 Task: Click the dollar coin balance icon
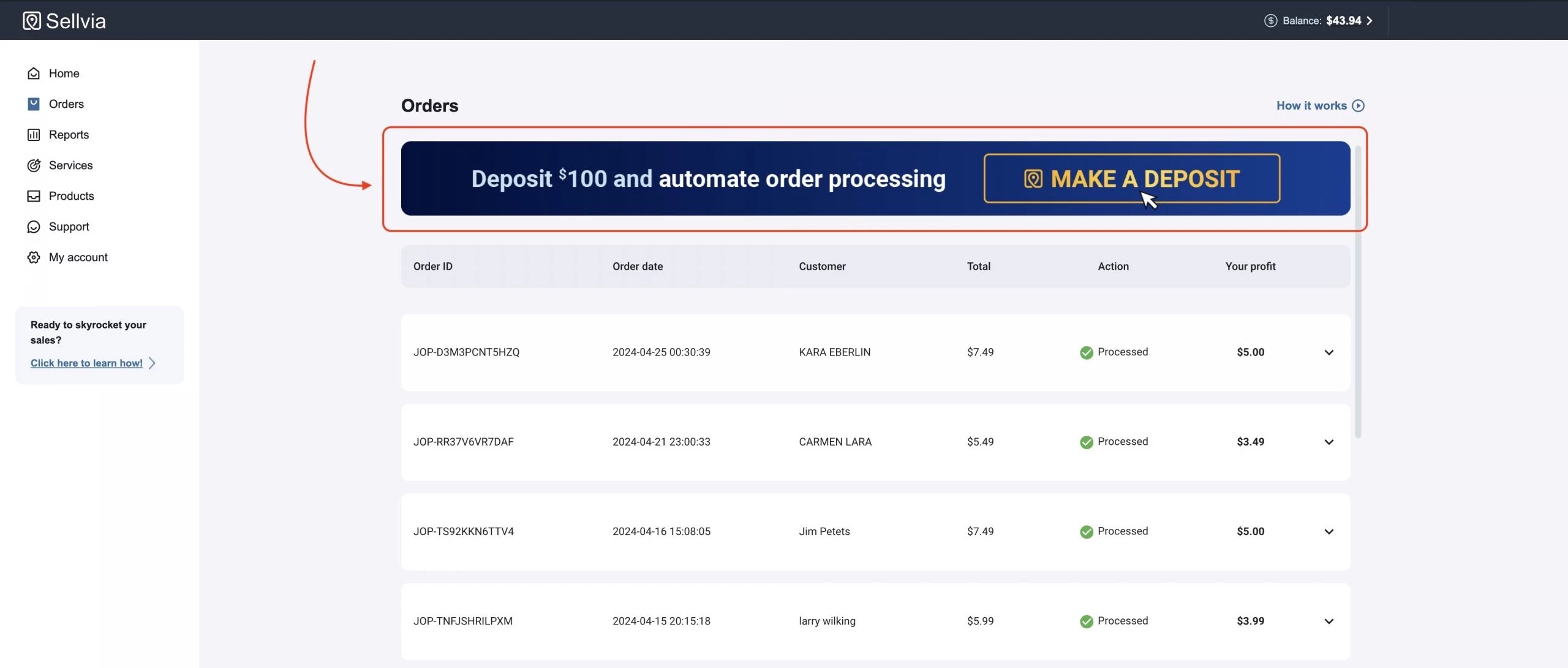click(1270, 21)
